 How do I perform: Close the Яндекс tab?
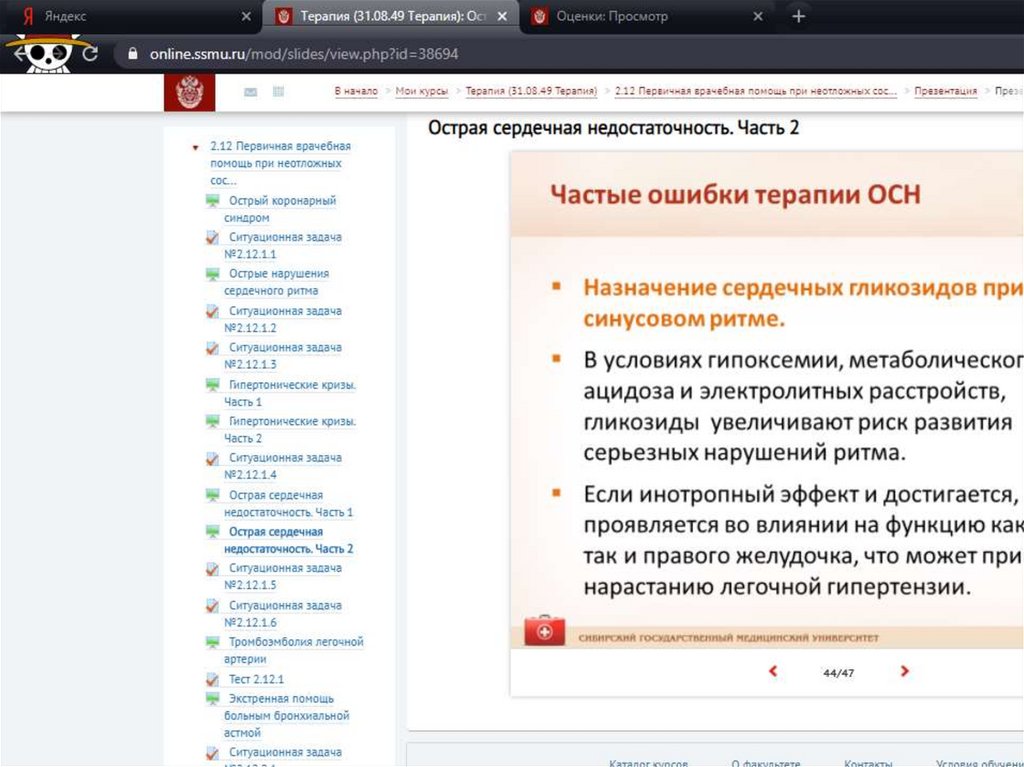pyautogui.click(x=246, y=16)
